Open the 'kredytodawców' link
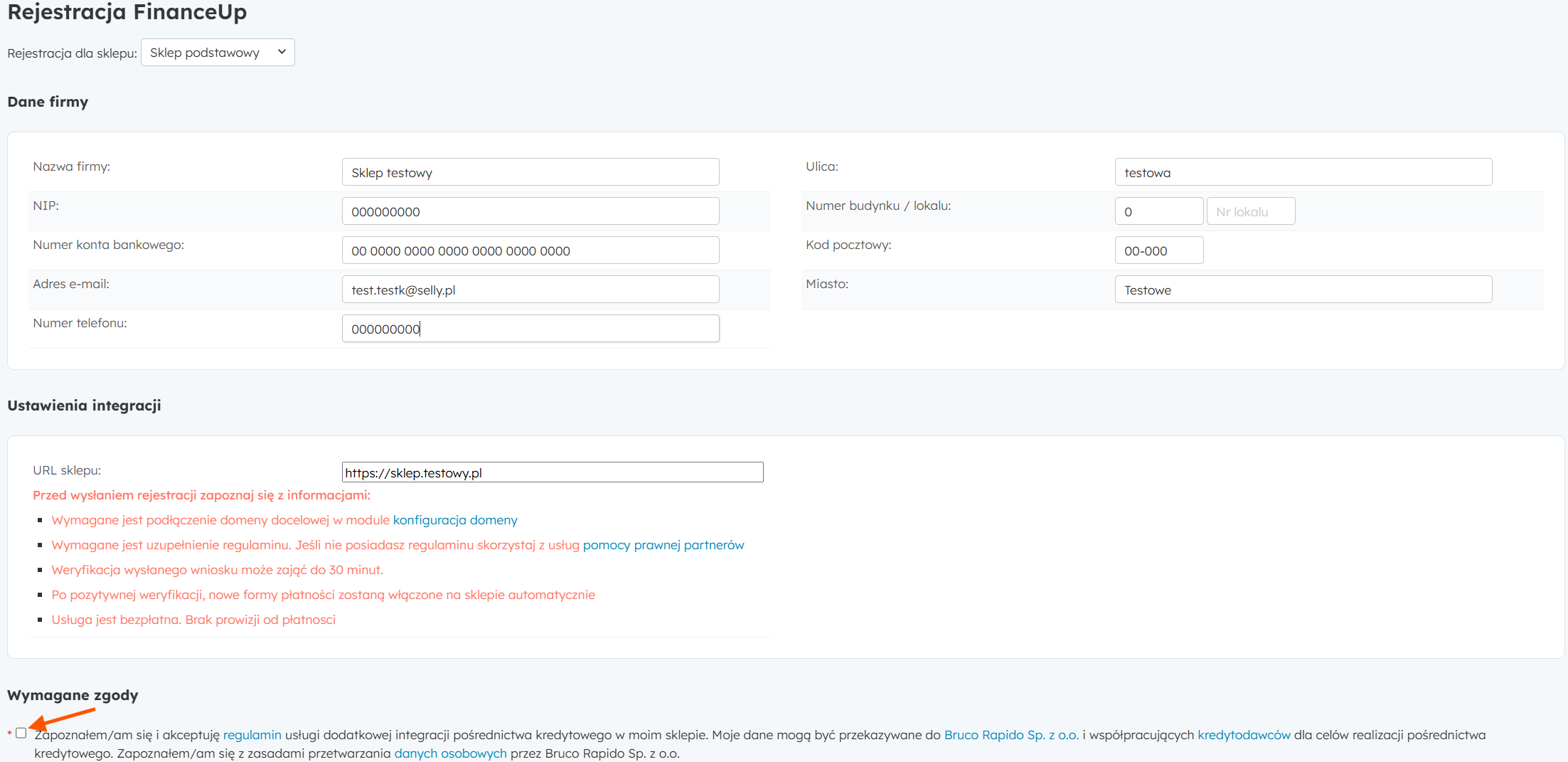This screenshot has height=762, width=1568. (1243, 735)
